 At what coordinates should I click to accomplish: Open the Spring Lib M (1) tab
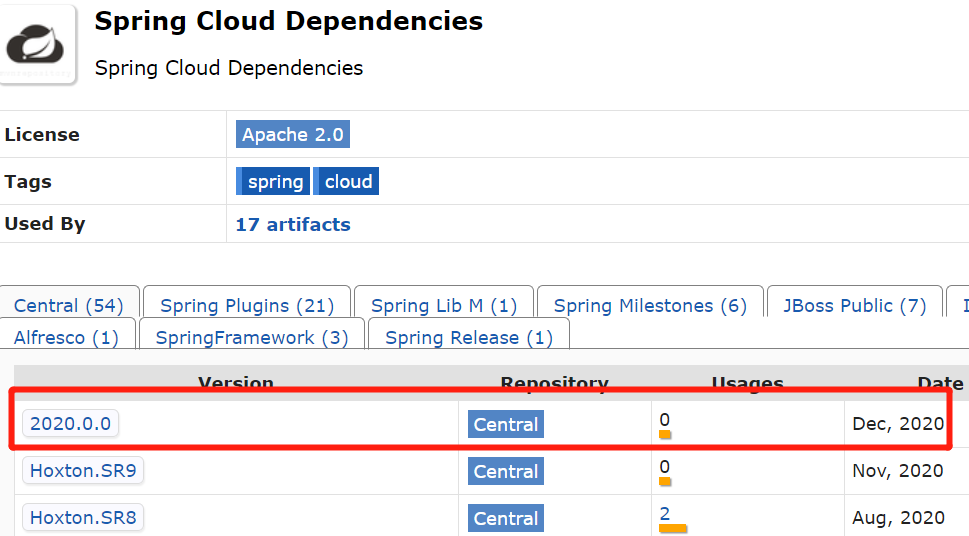[x=444, y=306]
